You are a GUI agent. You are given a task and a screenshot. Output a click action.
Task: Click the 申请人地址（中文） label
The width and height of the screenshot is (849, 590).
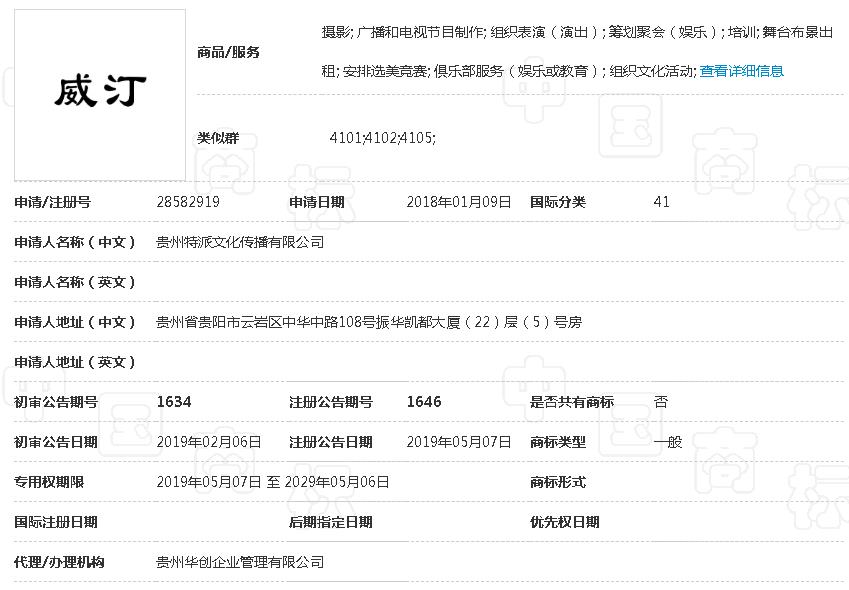coord(75,322)
